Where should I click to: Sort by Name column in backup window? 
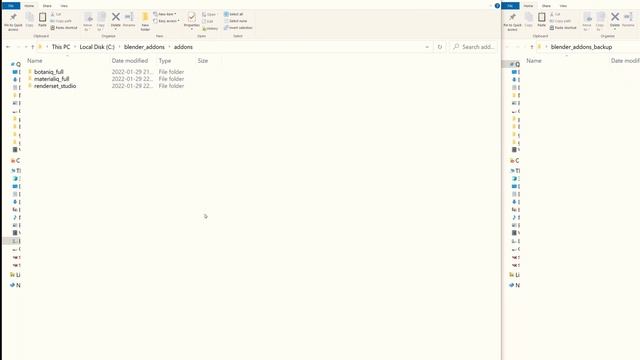(534, 60)
